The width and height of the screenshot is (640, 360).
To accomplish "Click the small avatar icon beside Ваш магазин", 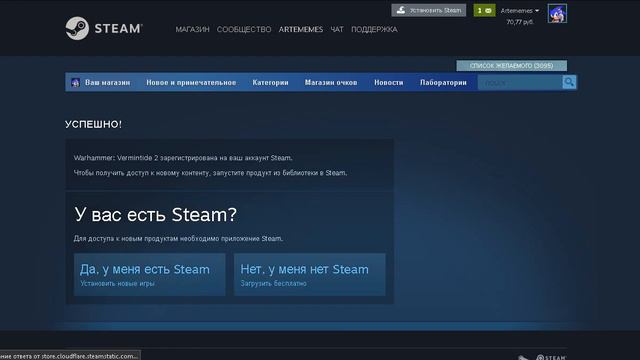I will 76,82.
